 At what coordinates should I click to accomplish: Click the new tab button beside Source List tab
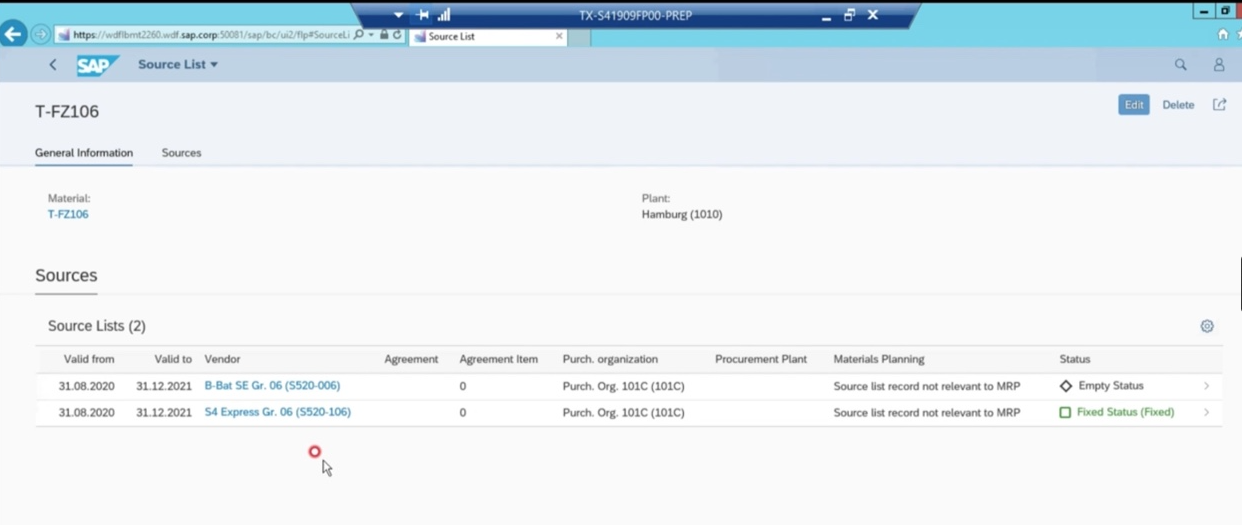tap(580, 37)
